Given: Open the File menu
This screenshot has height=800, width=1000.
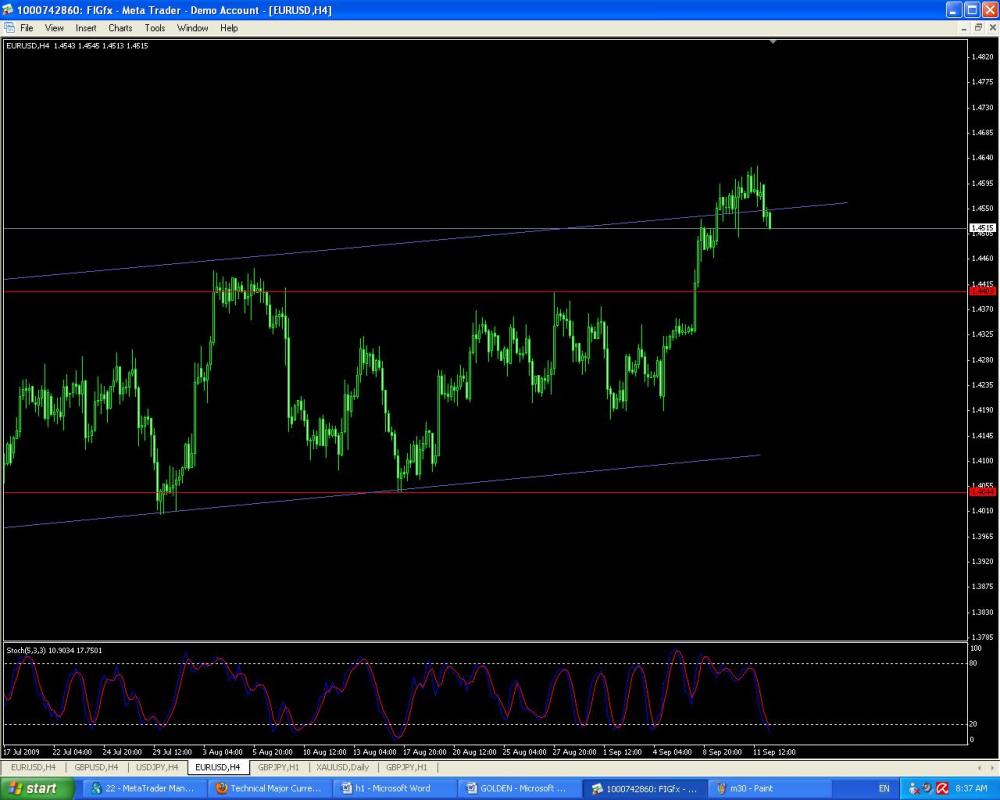Looking at the screenshot, I should click(26, 28).
